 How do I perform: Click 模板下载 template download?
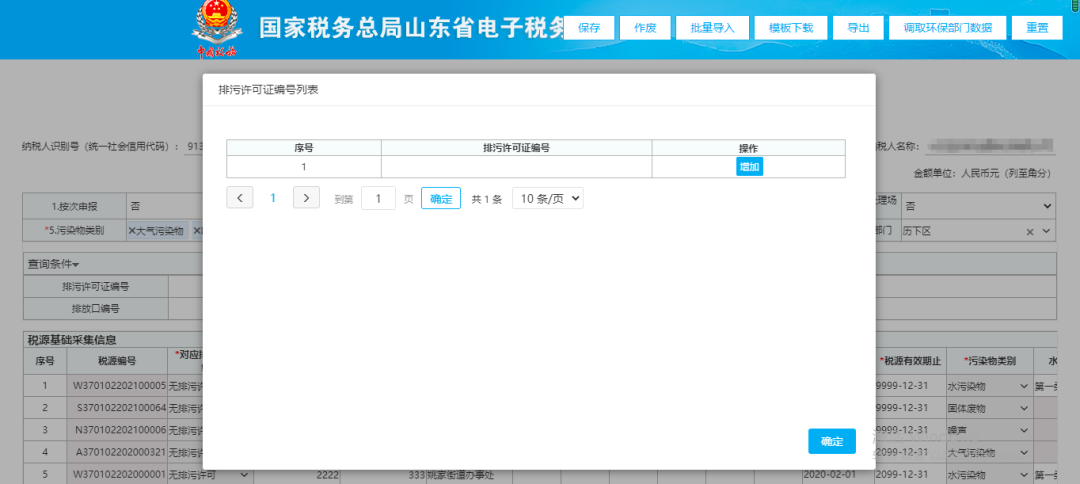pyautogui.click(x=791, y=28)
